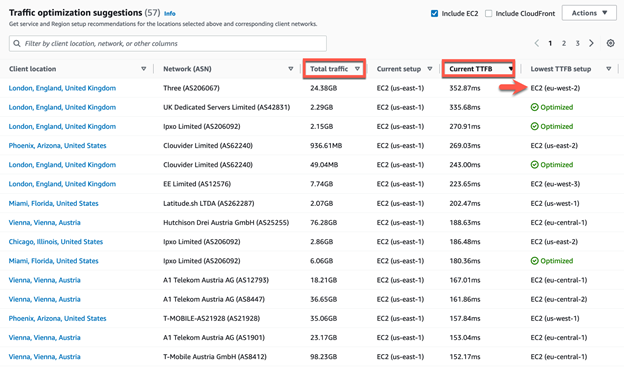Viewport: 624px width, 371px height.
Task: Open London link for Ipxo Limited 2.15GB row
Action: pyautogui.click(x=62, y=126)
